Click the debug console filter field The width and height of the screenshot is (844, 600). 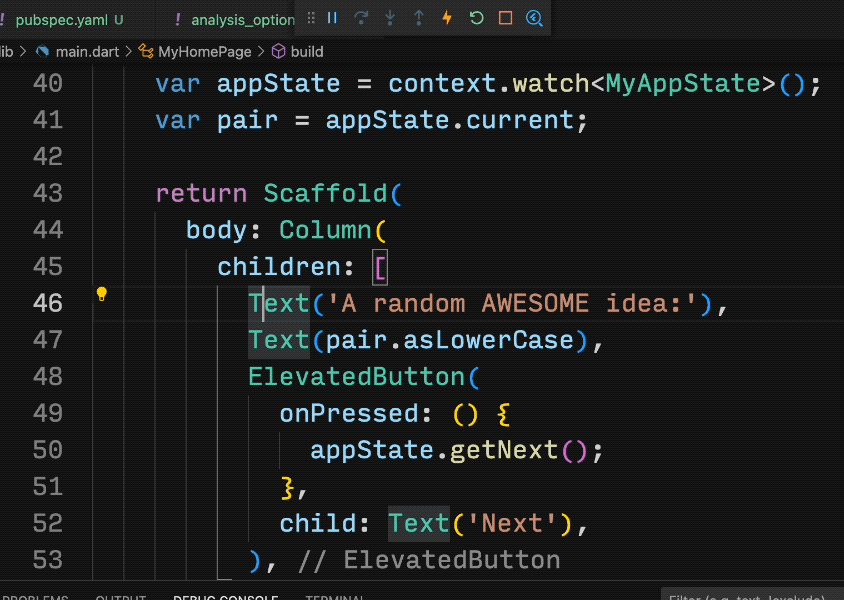752,595
